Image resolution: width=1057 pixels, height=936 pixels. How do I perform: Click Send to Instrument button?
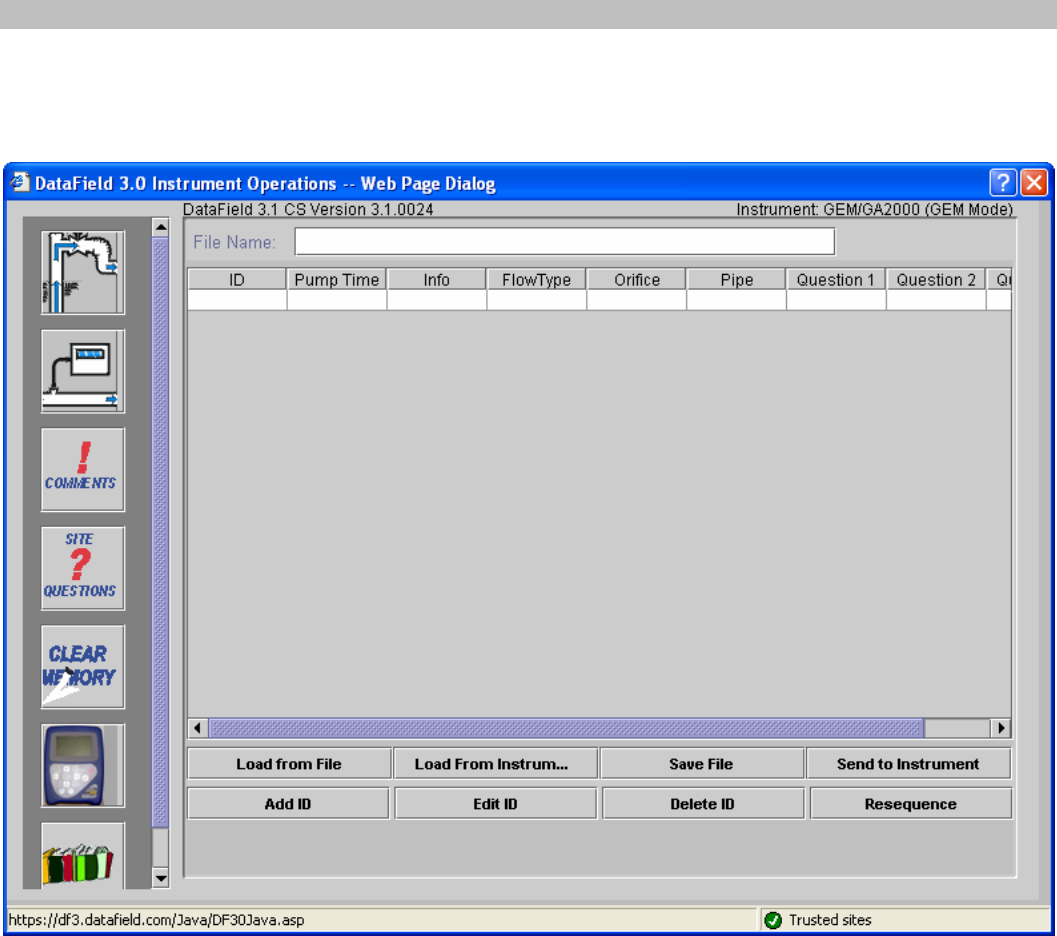point(909,763)
